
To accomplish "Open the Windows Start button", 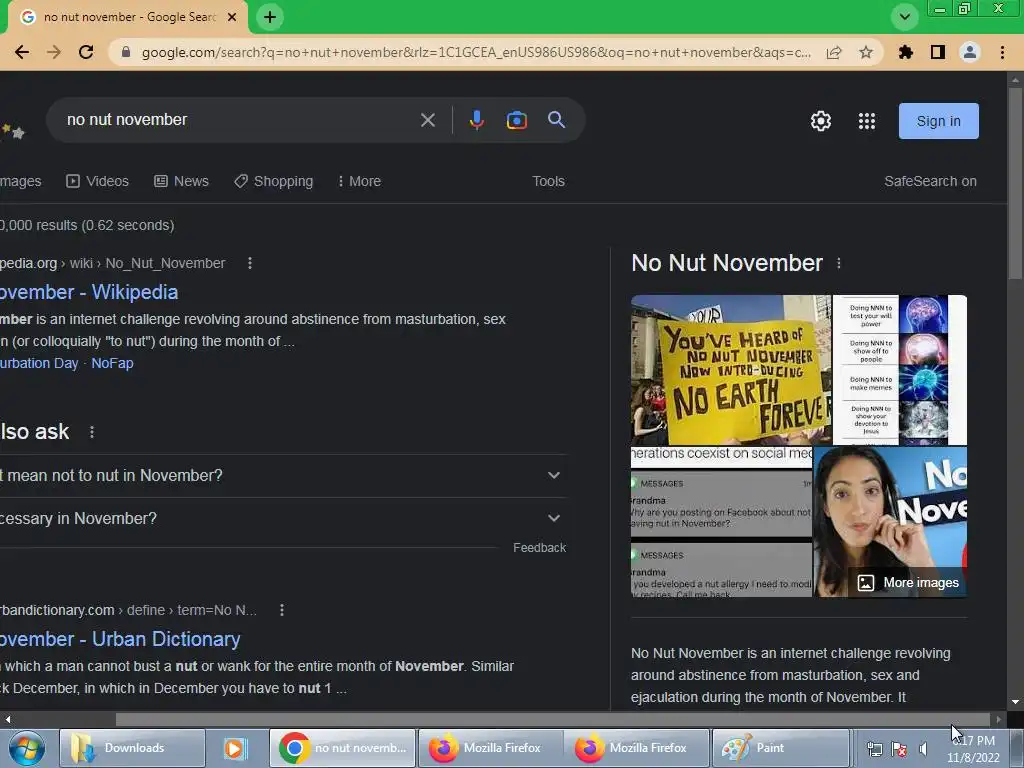I will [x=26, y=748].
